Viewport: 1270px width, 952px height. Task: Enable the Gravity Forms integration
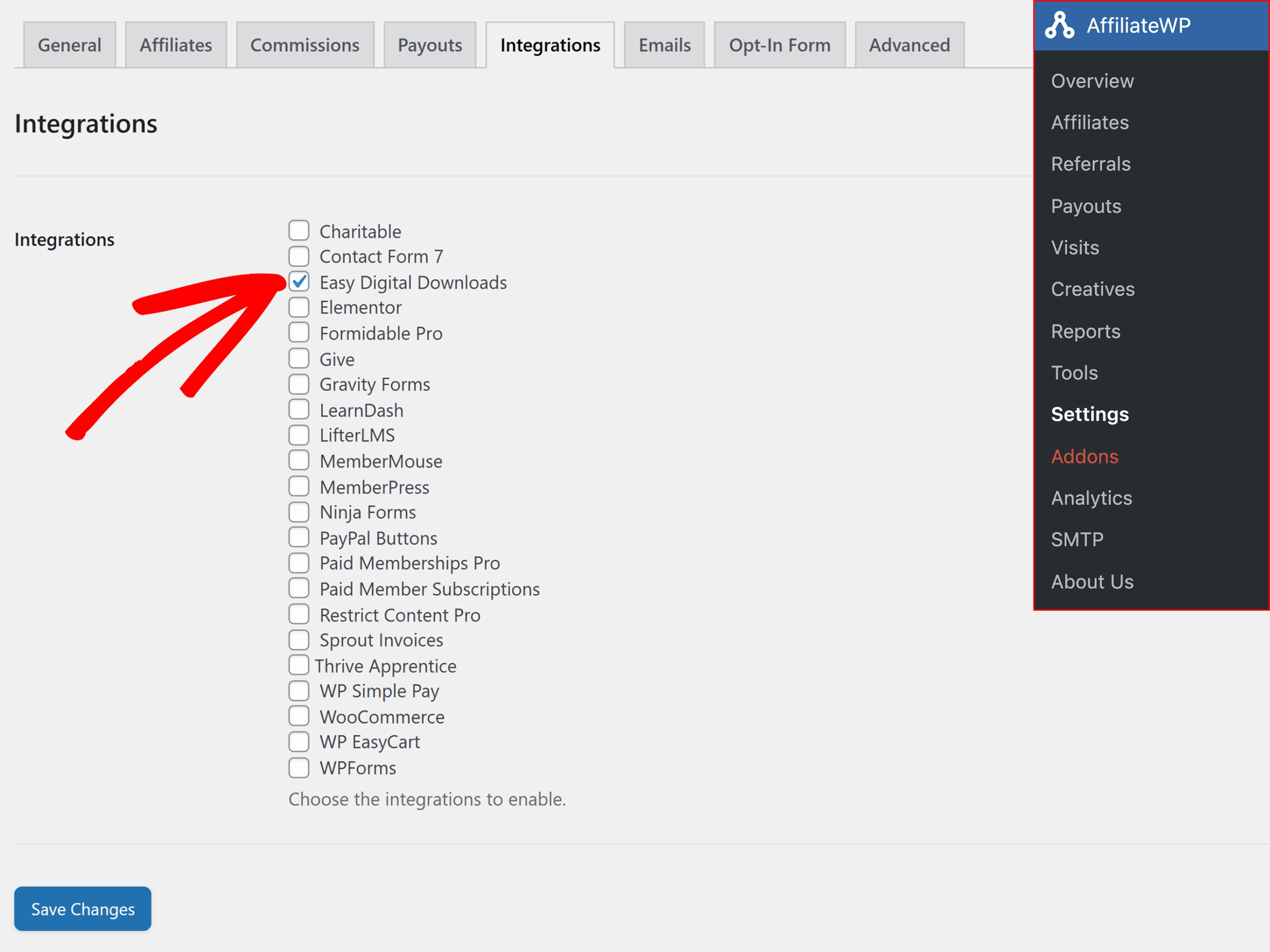299,383
